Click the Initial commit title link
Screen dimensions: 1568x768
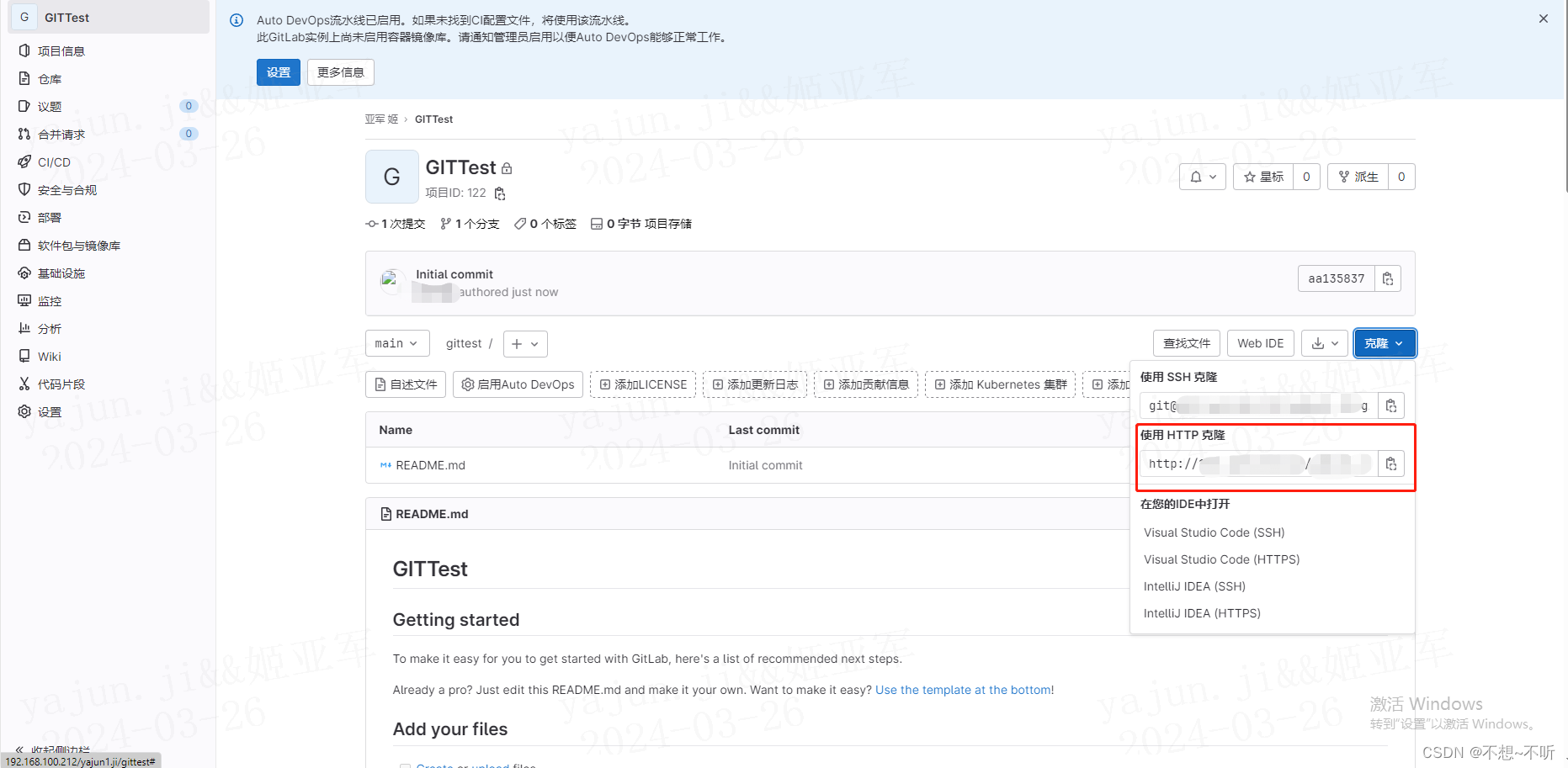tap(454, 274)
